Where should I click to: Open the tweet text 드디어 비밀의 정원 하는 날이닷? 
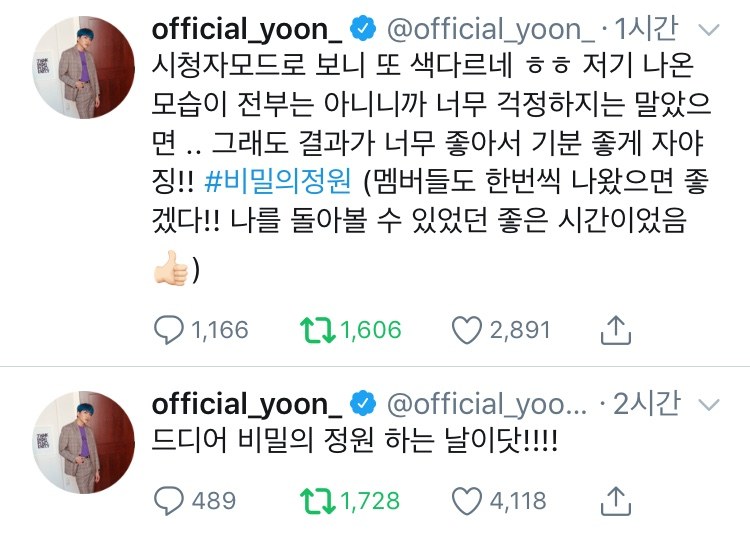click(354, 441)
